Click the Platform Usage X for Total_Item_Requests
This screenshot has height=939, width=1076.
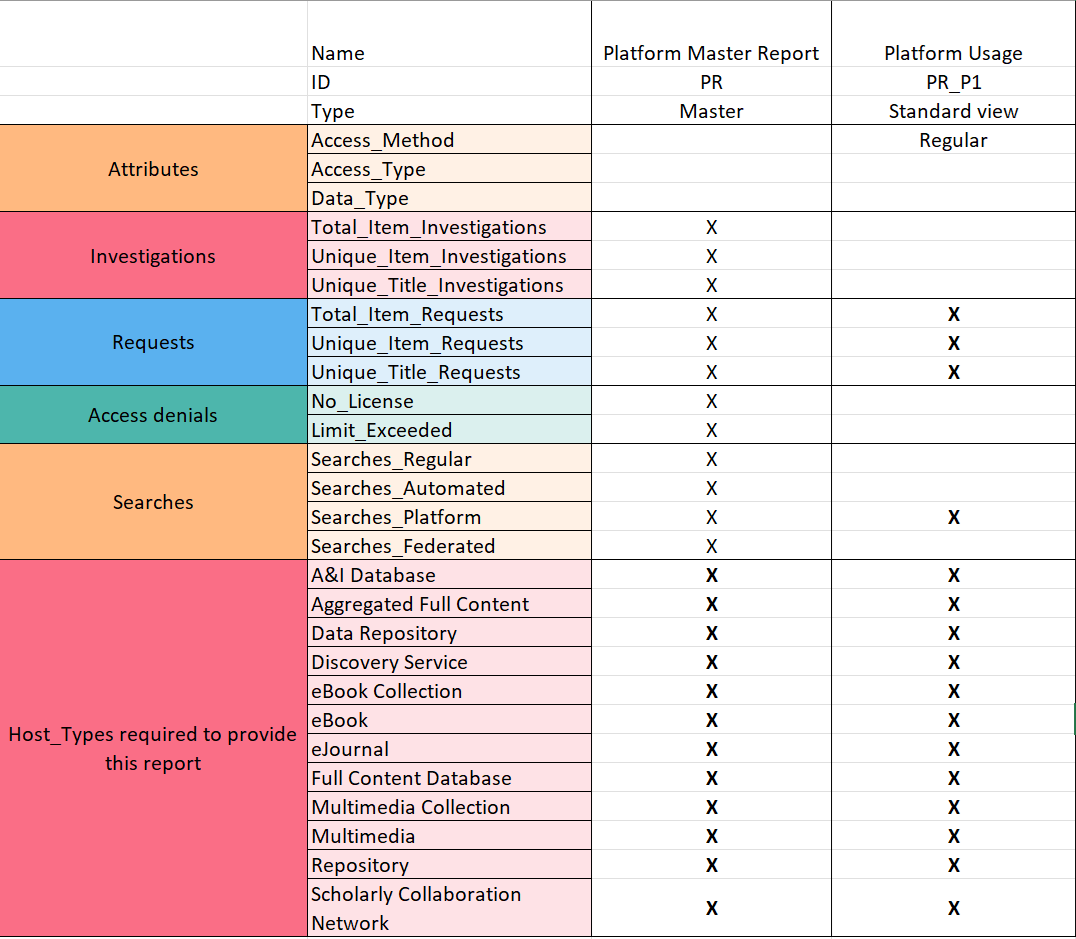[x=953, y=314]
